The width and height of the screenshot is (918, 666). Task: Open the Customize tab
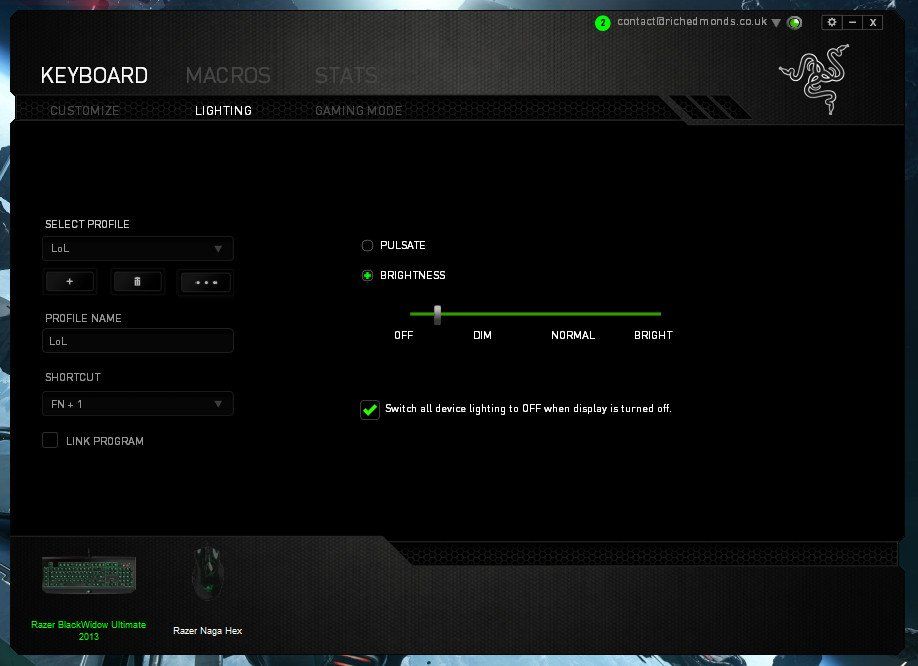(84, 110)
